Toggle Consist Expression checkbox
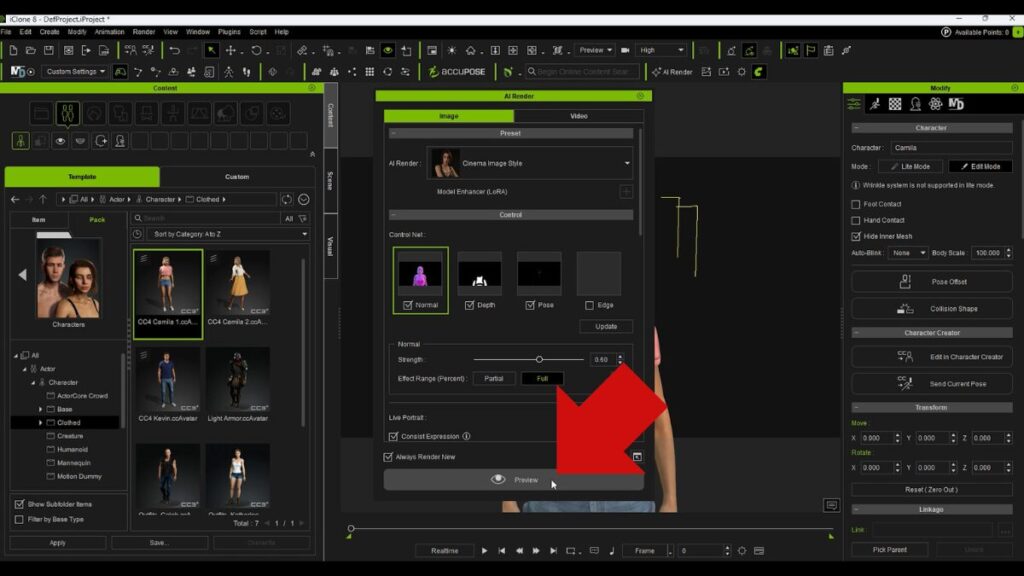Screen dimensions: 1024x576 (393, 436)
